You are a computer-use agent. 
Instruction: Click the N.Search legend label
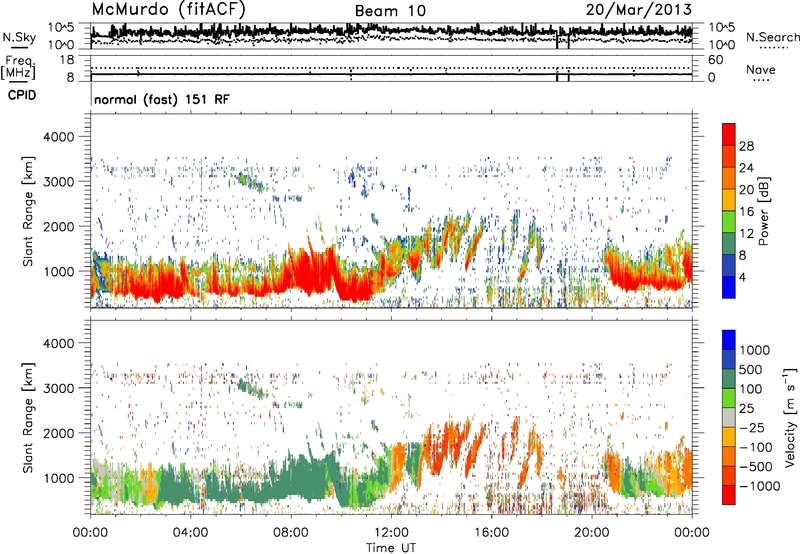point(772,37)
